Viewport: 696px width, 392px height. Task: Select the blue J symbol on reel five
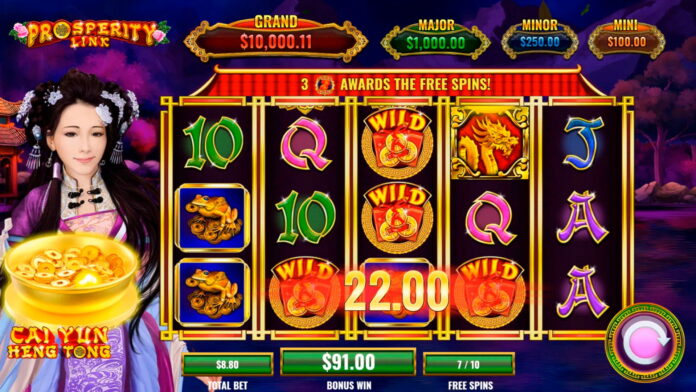(x=583, y=143)
